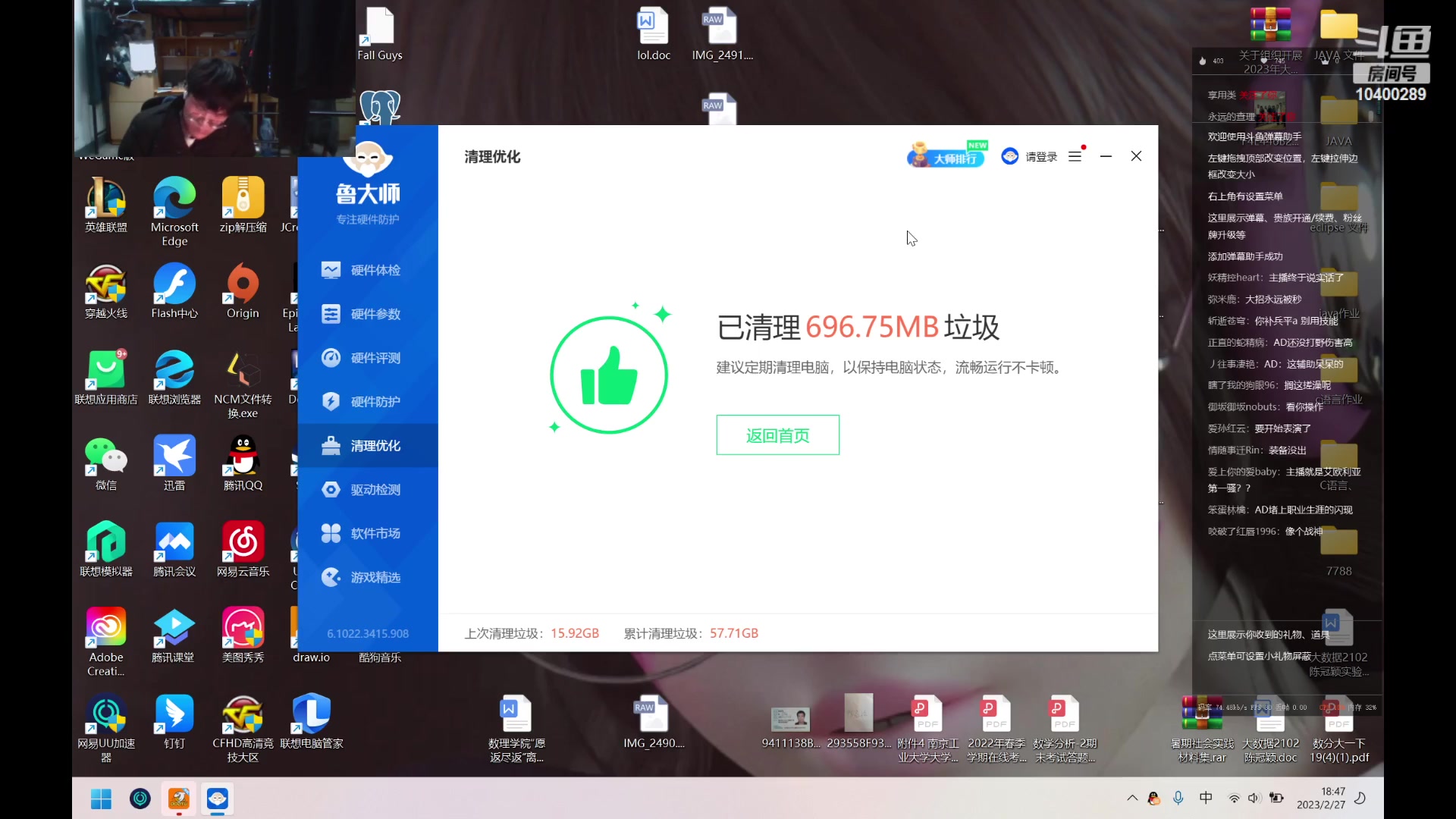
Task: Open 腾讯会议 desktop icon
Action: pyautogui.click(x=174, y=550)
